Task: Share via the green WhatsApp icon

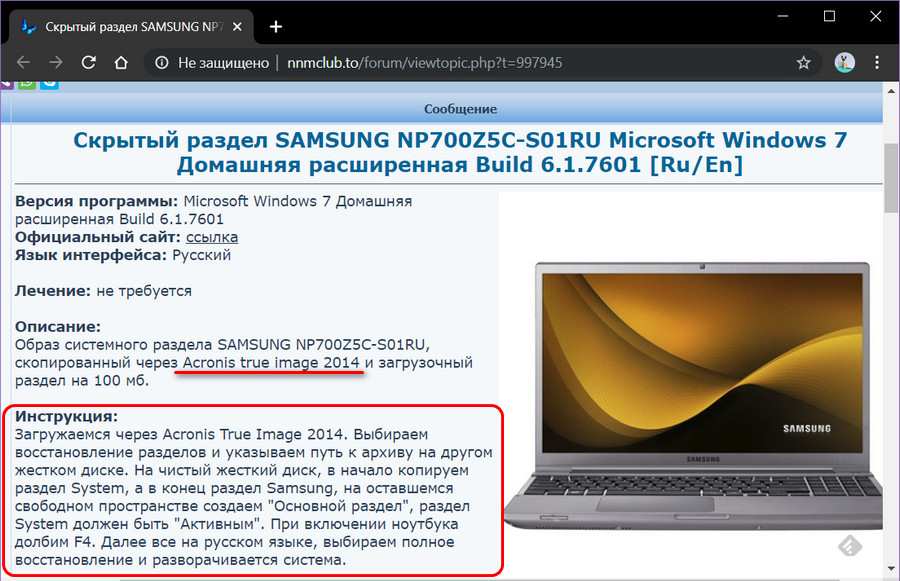Action: point(26,84)
